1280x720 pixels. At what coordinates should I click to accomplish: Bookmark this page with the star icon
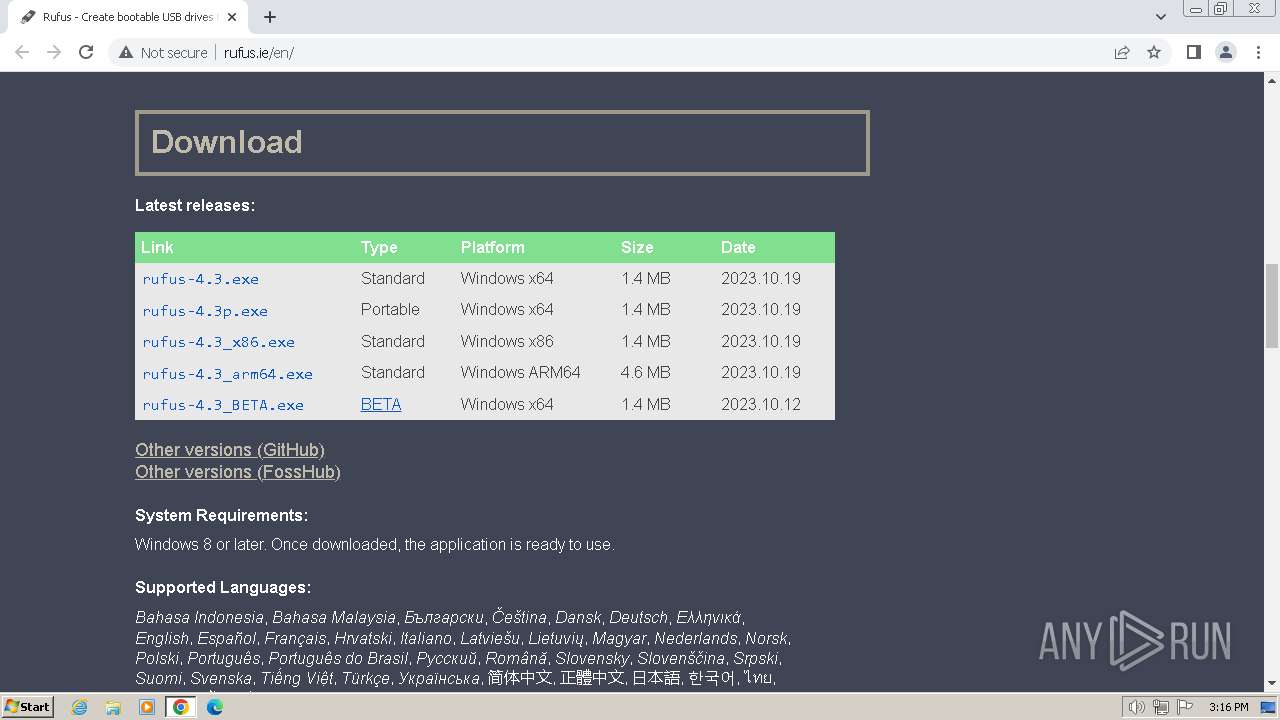pos(1154,53)
